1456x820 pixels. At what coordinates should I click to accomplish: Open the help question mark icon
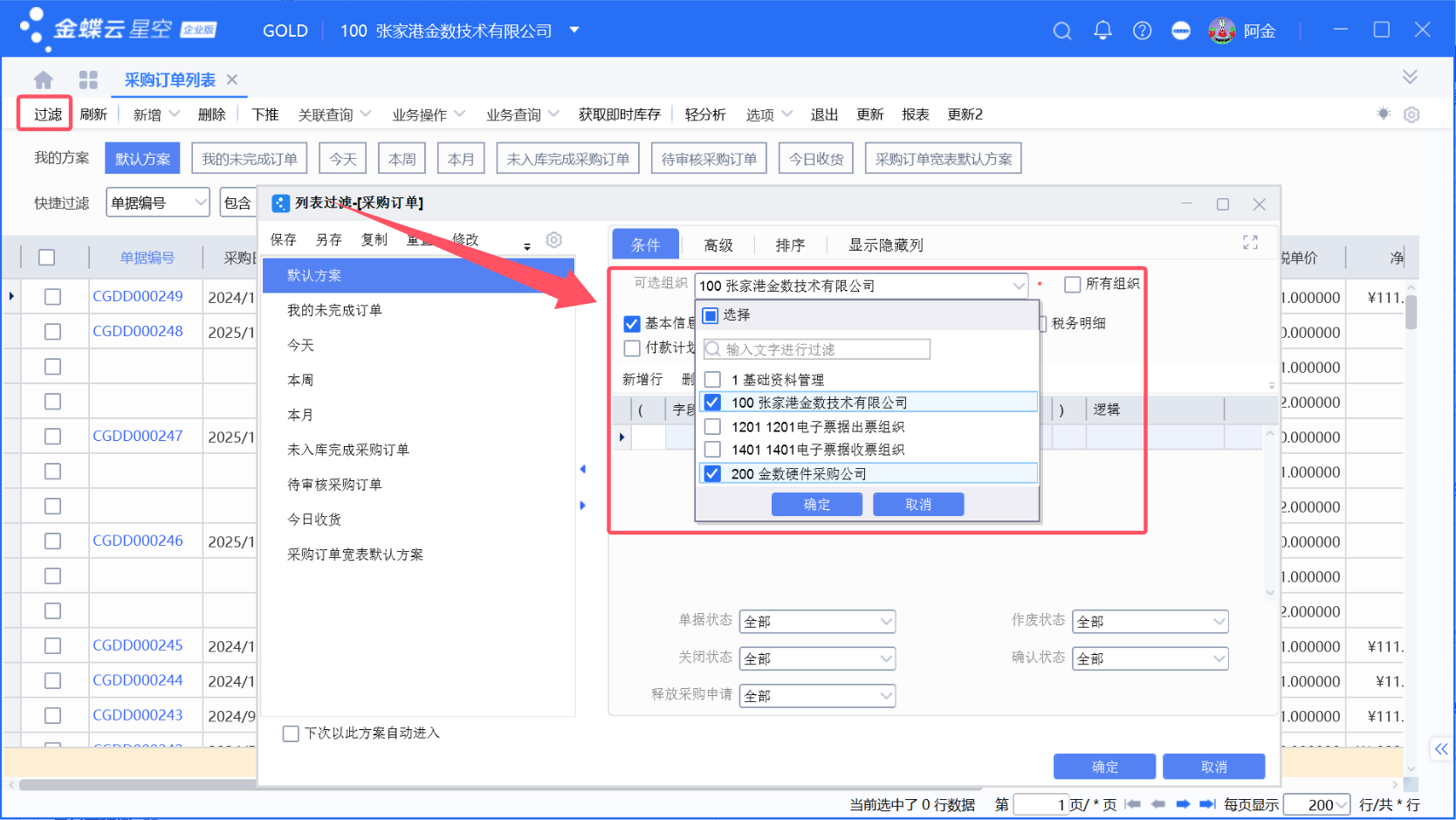pyautogui.click(x=1142, y=31)
